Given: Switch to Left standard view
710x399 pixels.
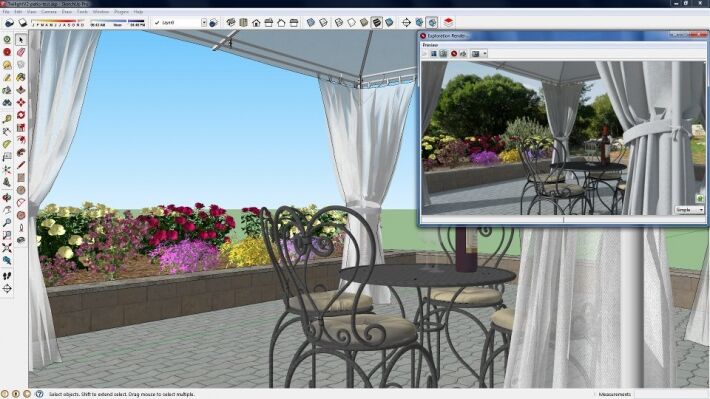Looking at the screenshot, I should click(294, 23).
